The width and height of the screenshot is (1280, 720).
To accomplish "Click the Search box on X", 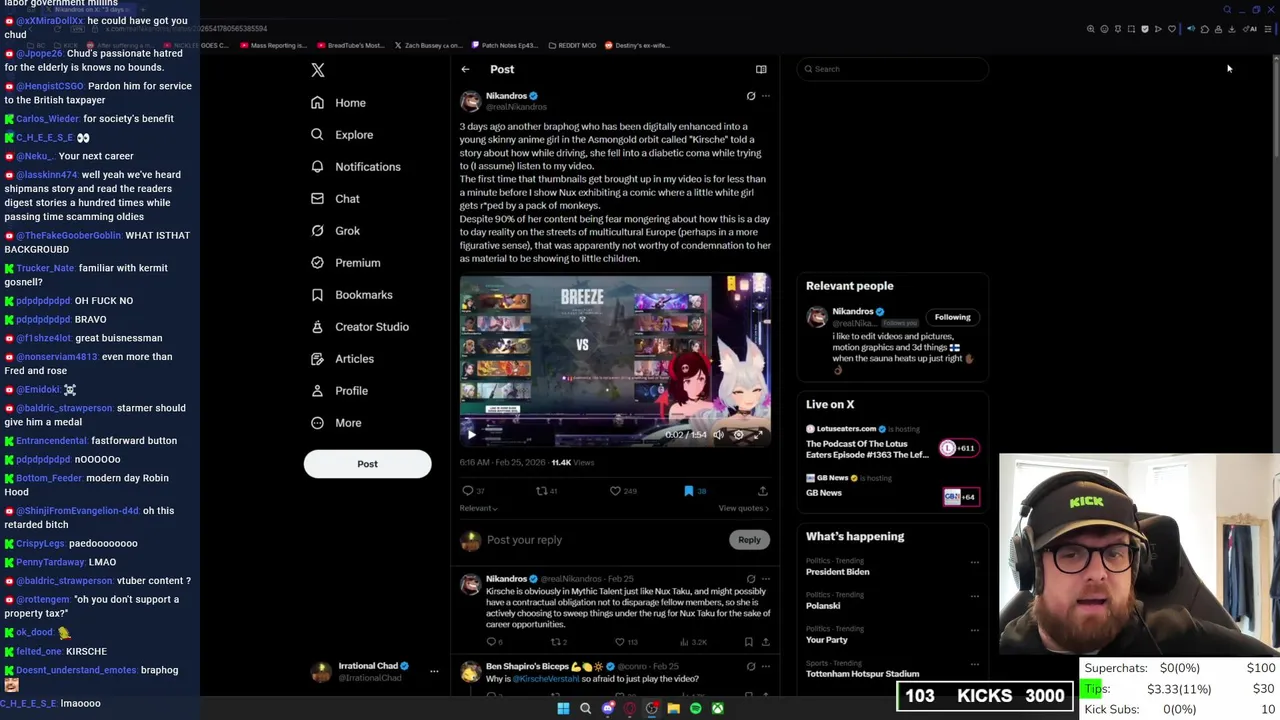I will click(x=892, y=69).
